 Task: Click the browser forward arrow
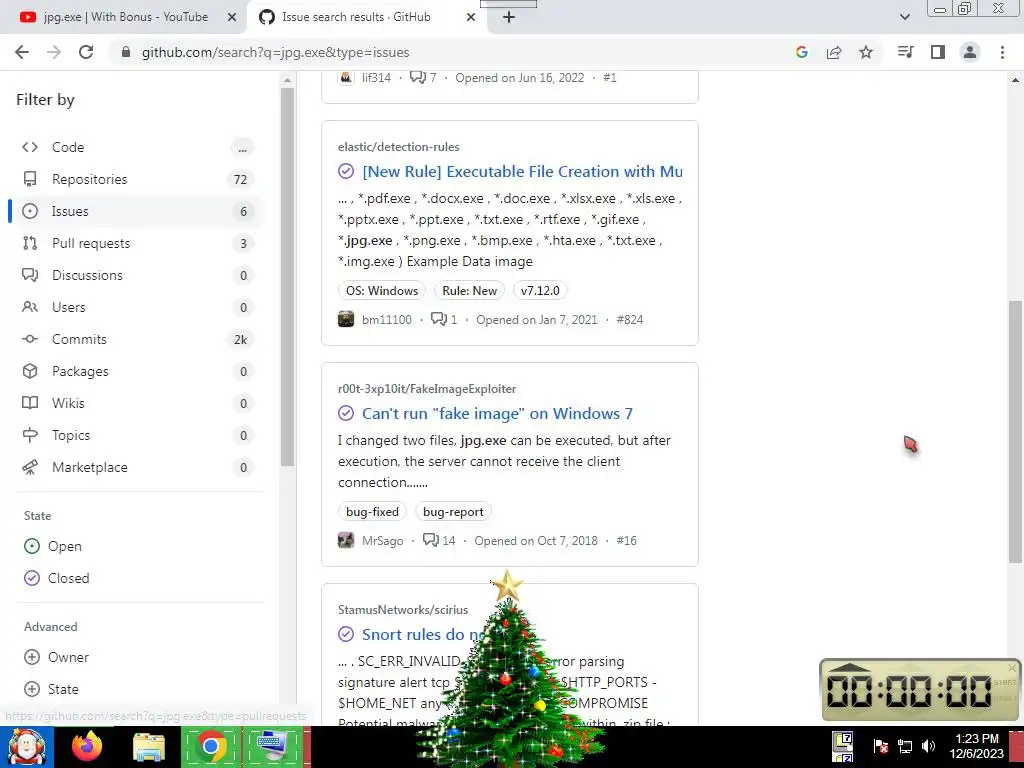tap(54, 52)
